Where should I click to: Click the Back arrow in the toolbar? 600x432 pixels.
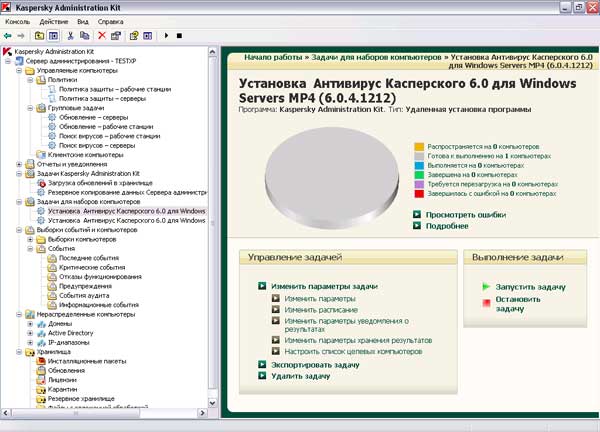tap(8, 35)
